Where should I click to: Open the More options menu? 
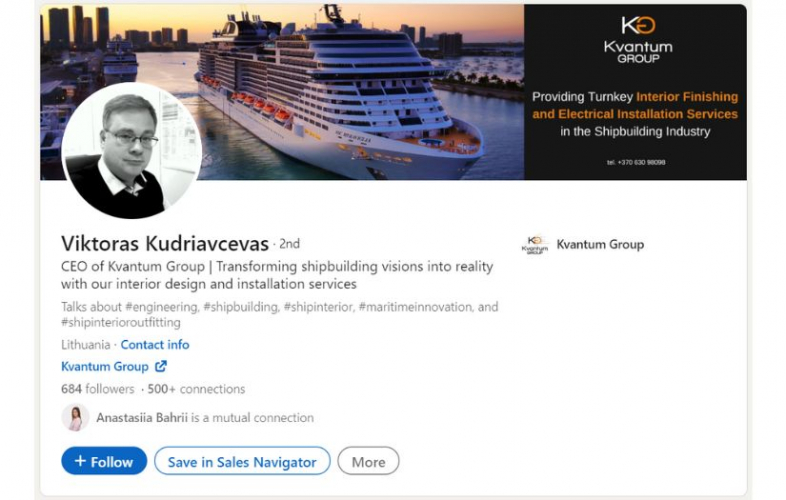368,461
